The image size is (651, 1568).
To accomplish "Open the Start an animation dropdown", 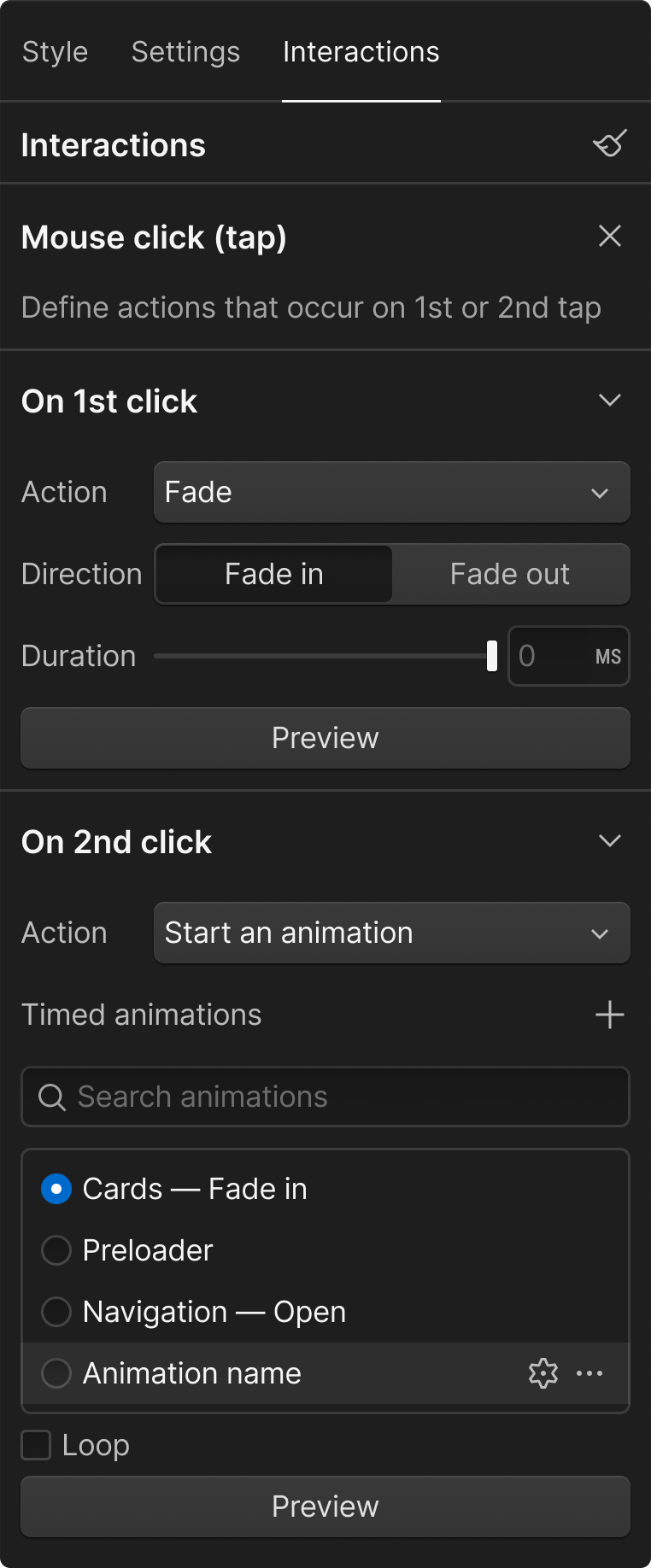I will pos(392,933).
